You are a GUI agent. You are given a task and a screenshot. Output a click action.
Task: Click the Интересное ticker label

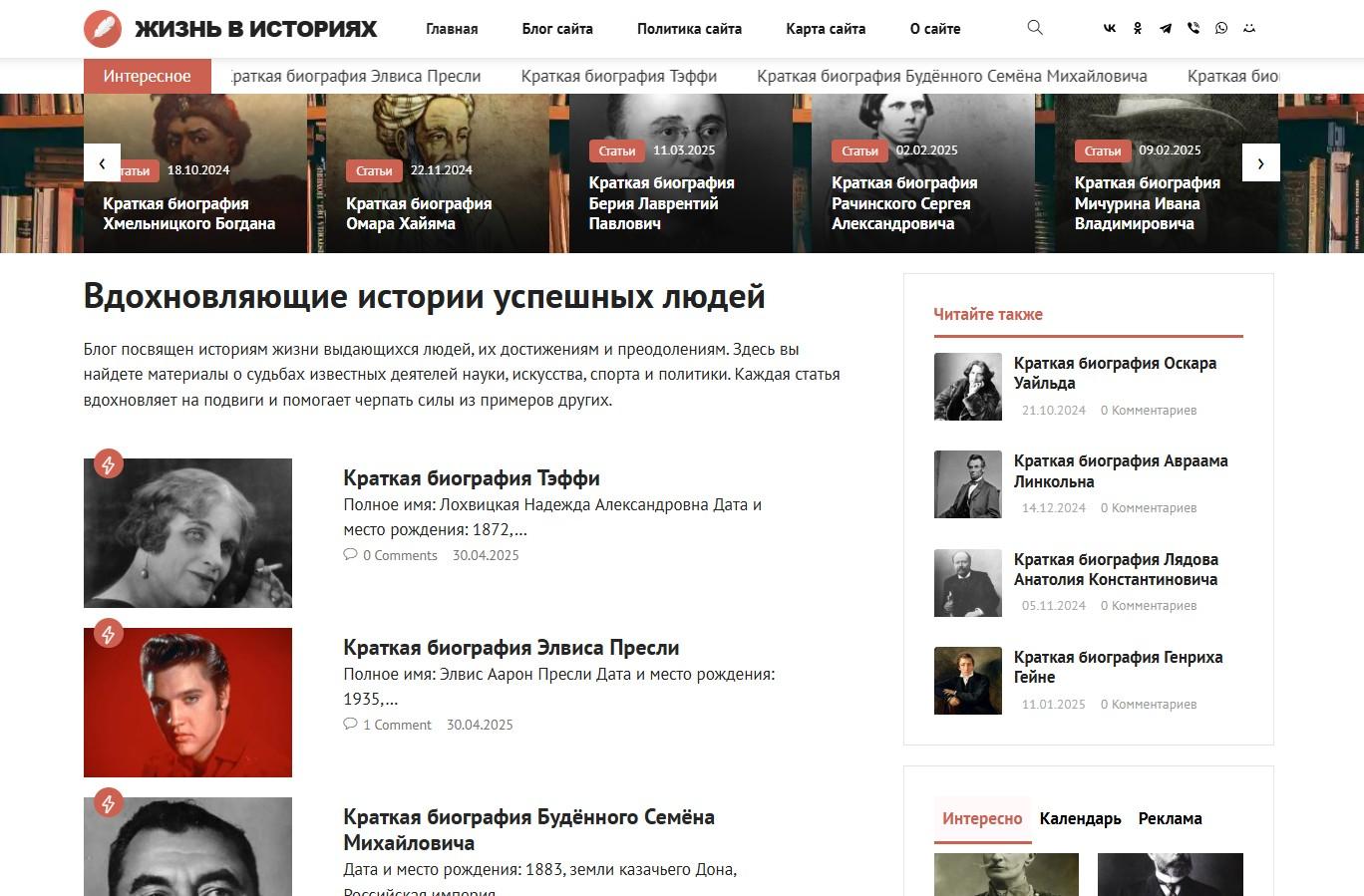point(147,76)
